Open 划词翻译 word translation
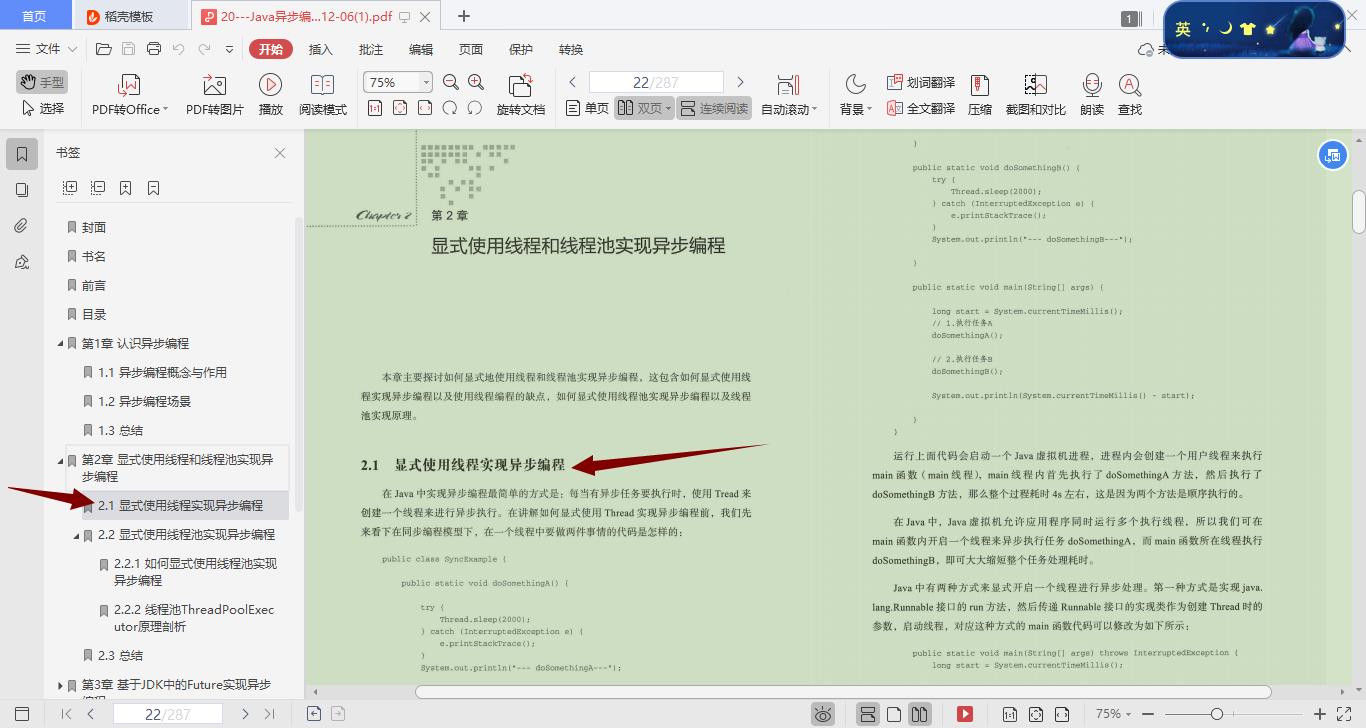 [x=920, y=82]
